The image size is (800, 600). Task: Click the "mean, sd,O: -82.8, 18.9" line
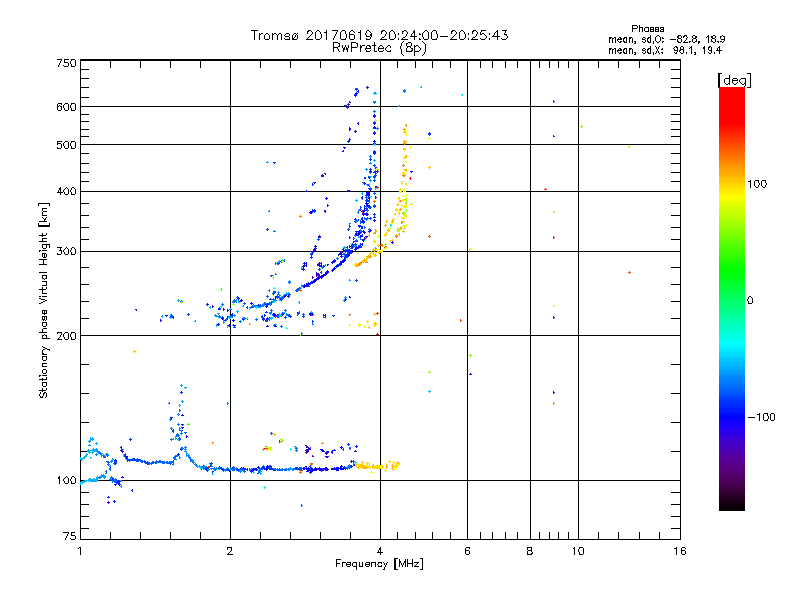coord(666,39)
